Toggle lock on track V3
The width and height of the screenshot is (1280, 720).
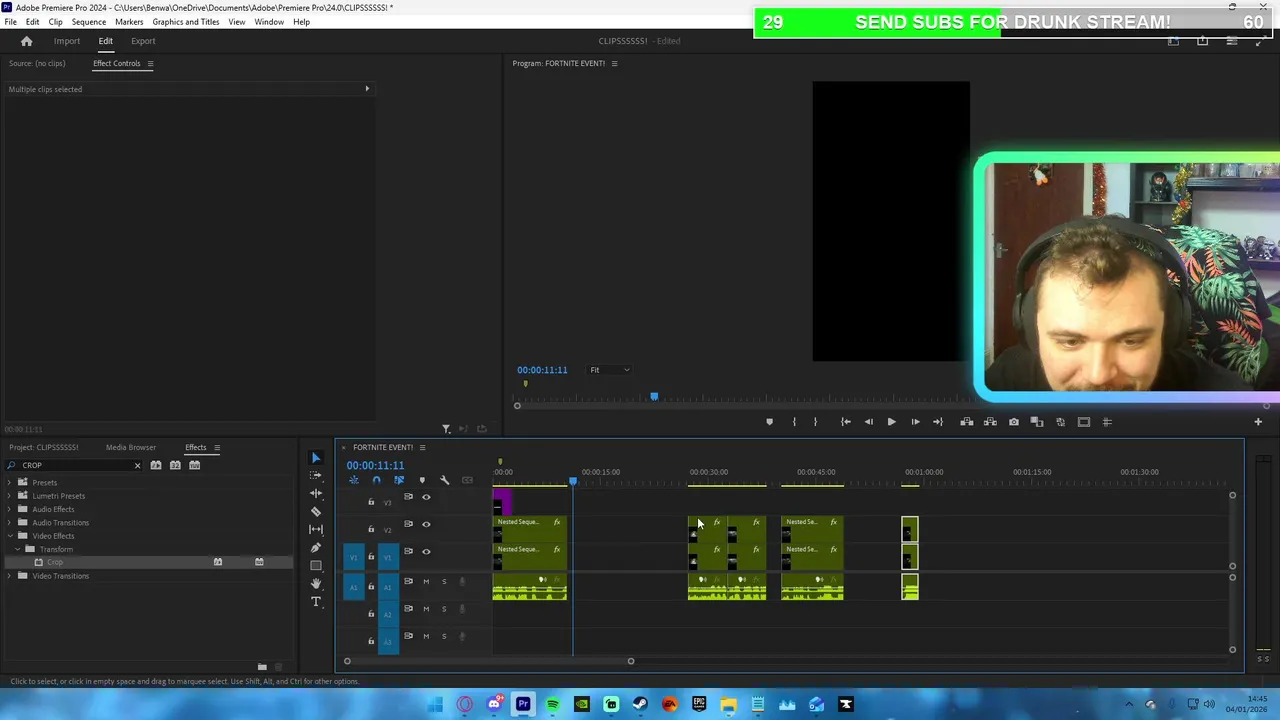tap(371, 502)
